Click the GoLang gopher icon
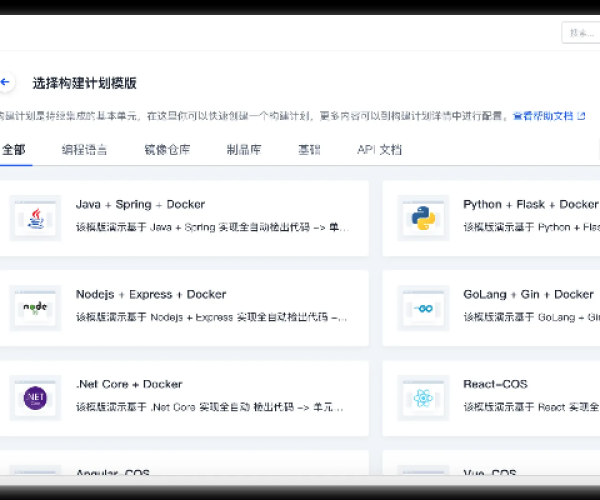 [422, 307]
